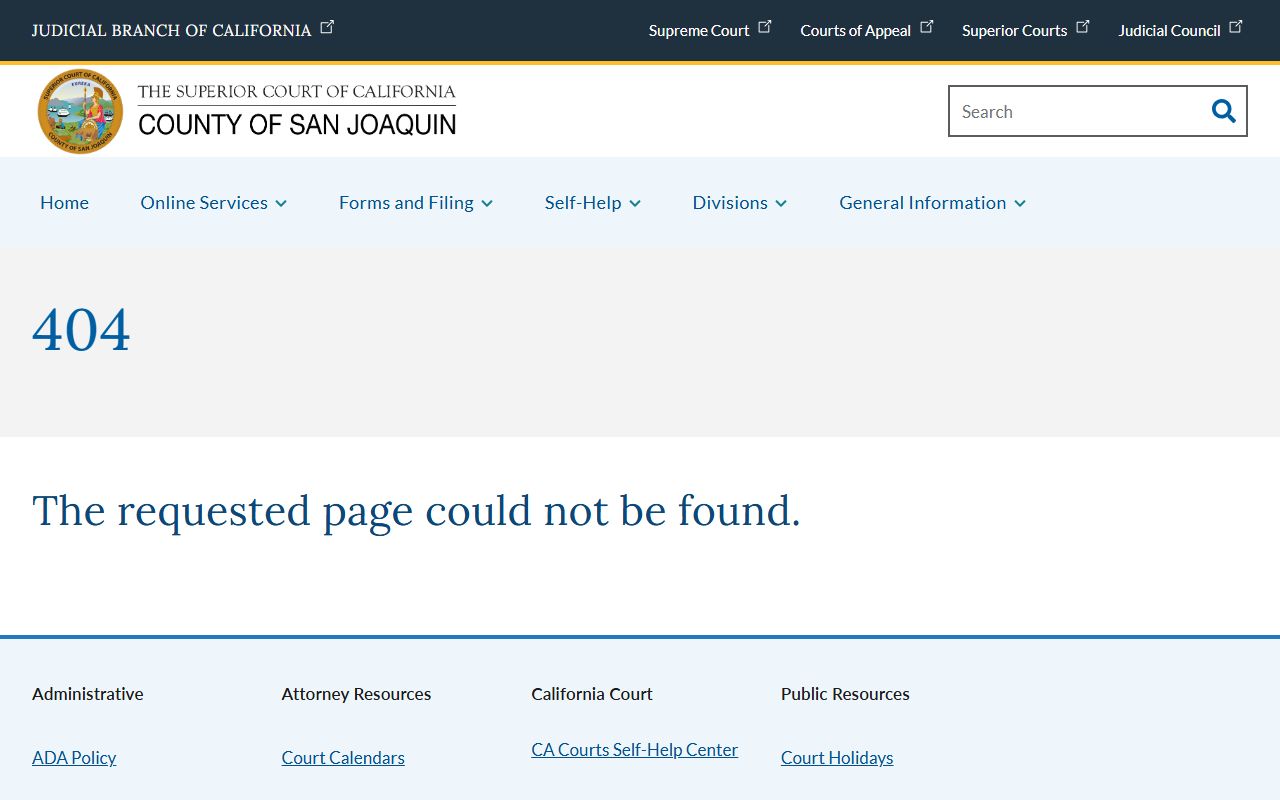Click external link icon next to Supreme Court
Screen dimensions: 1280x800
[765, 27]
